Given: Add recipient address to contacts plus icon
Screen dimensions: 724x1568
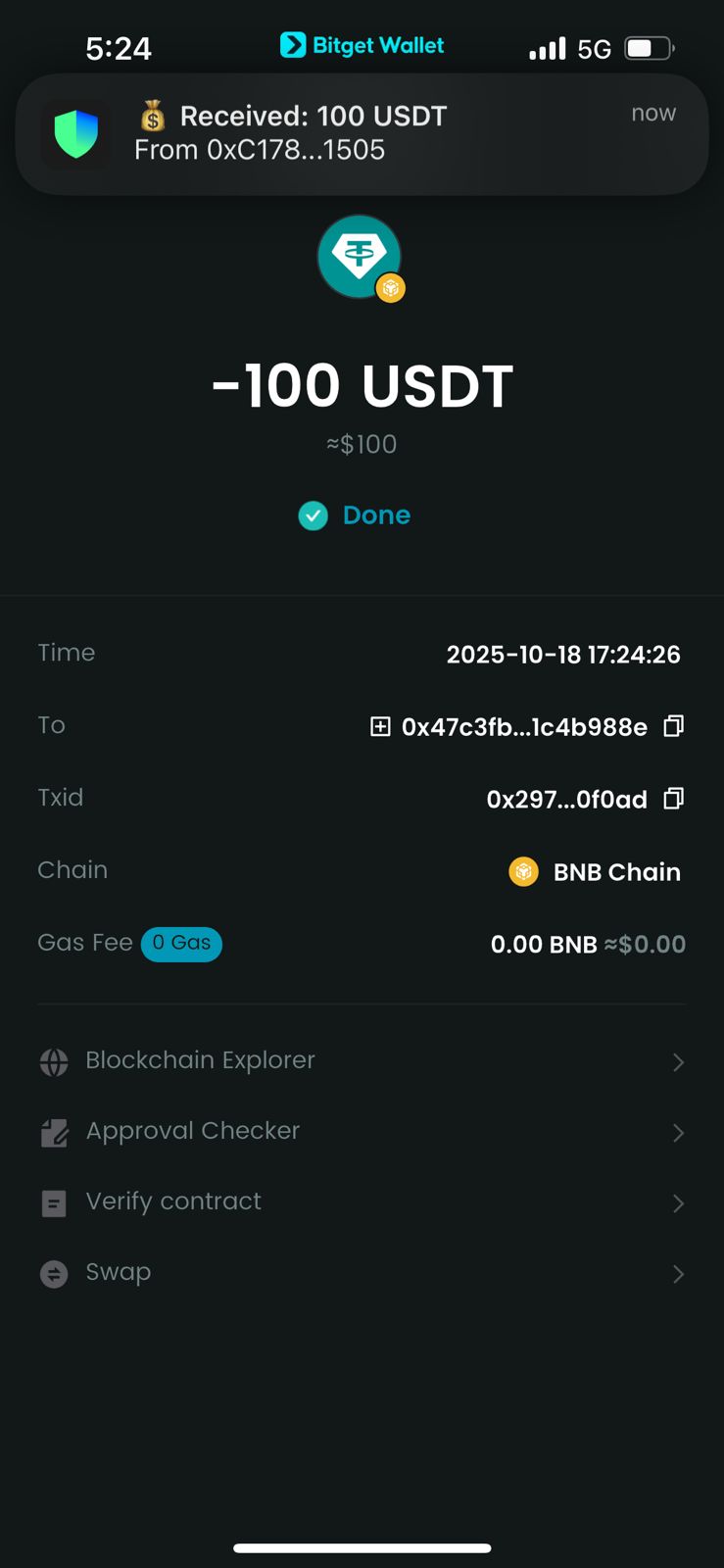Looking at the screenshot, I should tap(380, 726).
